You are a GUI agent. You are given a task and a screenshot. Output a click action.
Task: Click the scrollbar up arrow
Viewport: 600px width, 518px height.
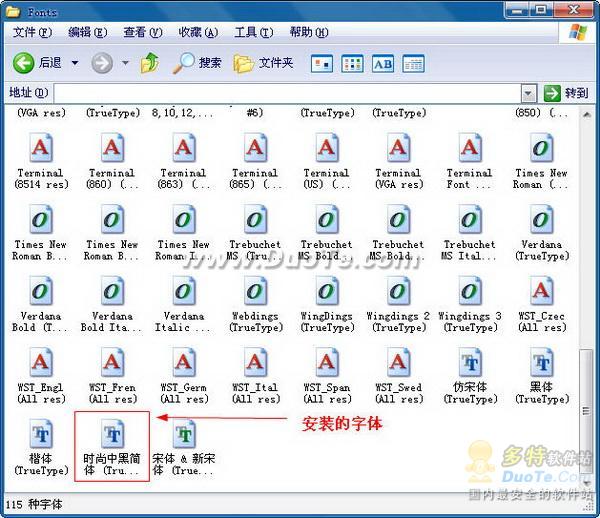point(586,114)
